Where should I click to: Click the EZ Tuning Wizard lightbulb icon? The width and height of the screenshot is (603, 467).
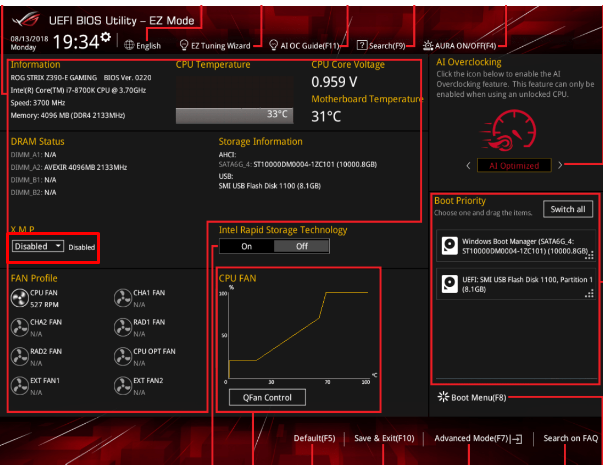(x=184, y=45)
